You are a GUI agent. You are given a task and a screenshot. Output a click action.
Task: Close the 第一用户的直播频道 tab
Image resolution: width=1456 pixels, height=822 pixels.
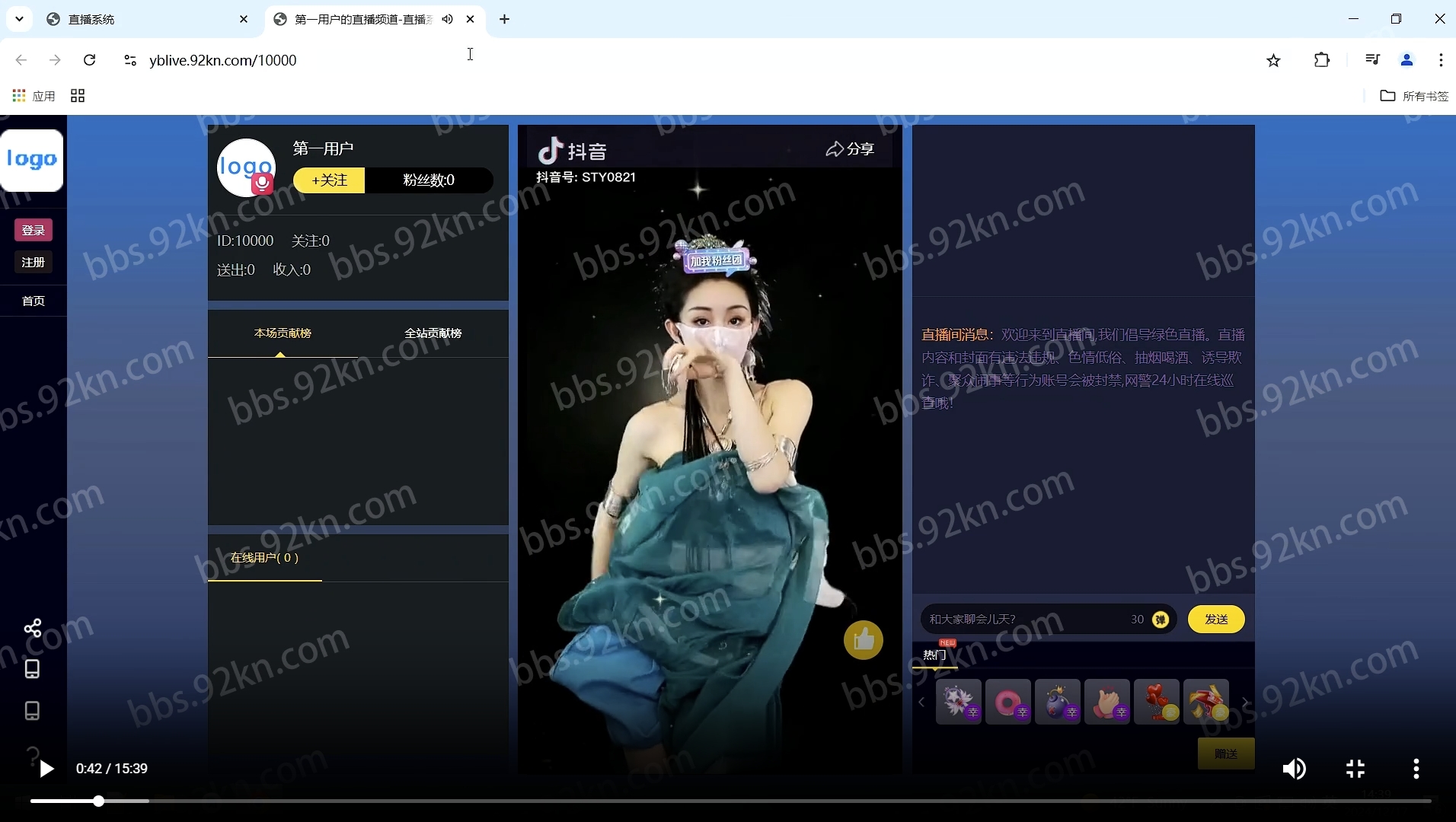pos(471,19)
